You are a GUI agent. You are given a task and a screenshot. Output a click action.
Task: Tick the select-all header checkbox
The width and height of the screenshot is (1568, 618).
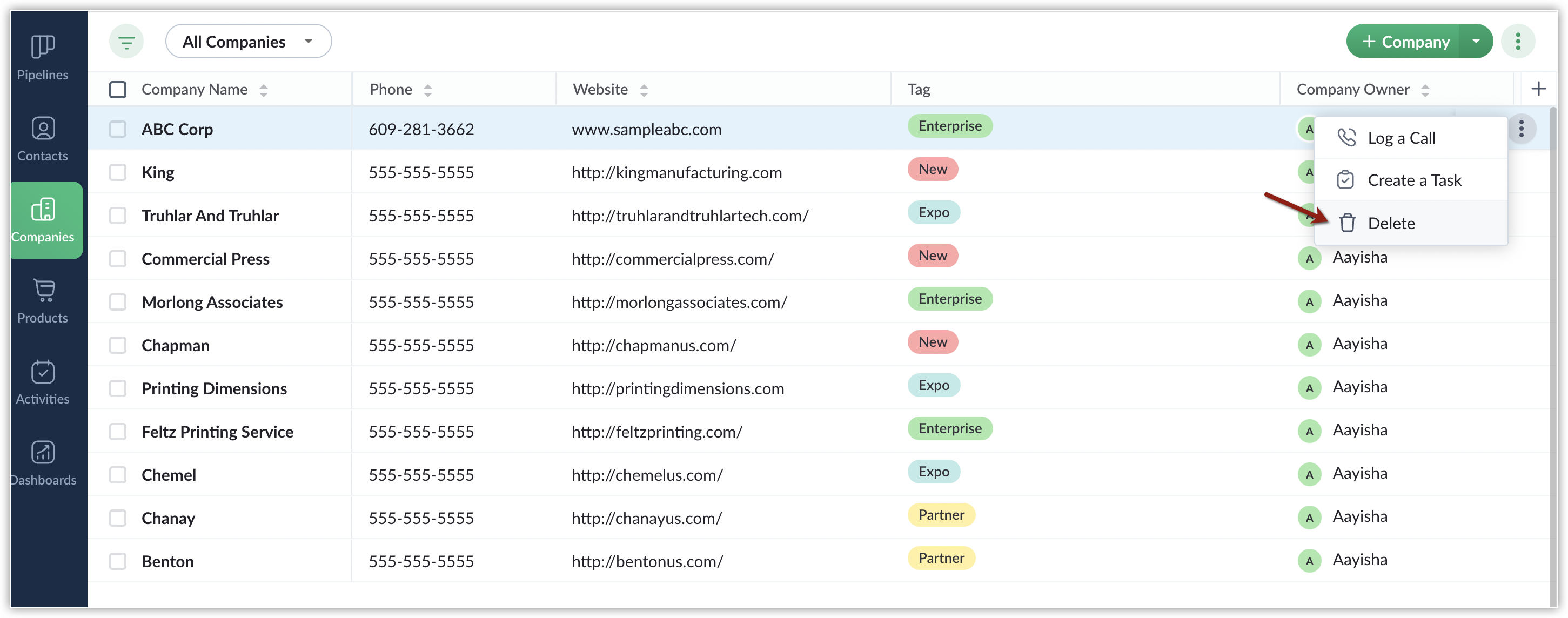click(x=117, y=90)
